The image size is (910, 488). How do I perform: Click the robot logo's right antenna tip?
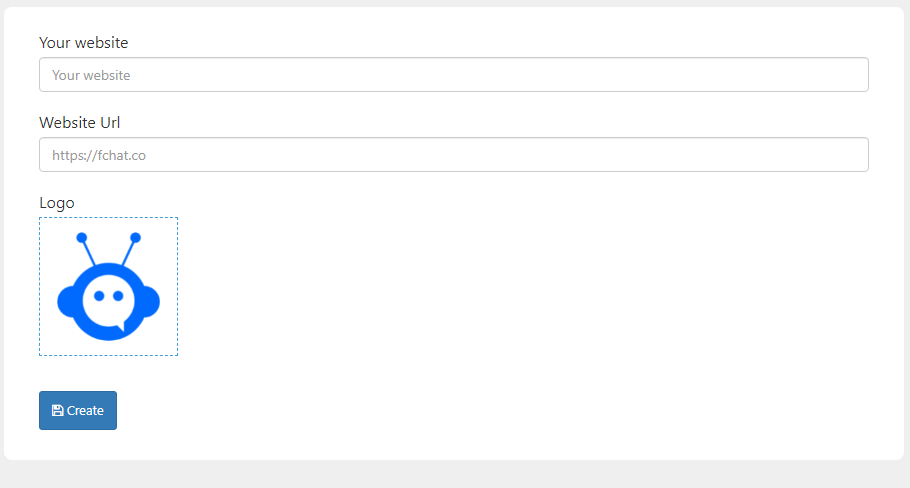[x=135, y=237]
